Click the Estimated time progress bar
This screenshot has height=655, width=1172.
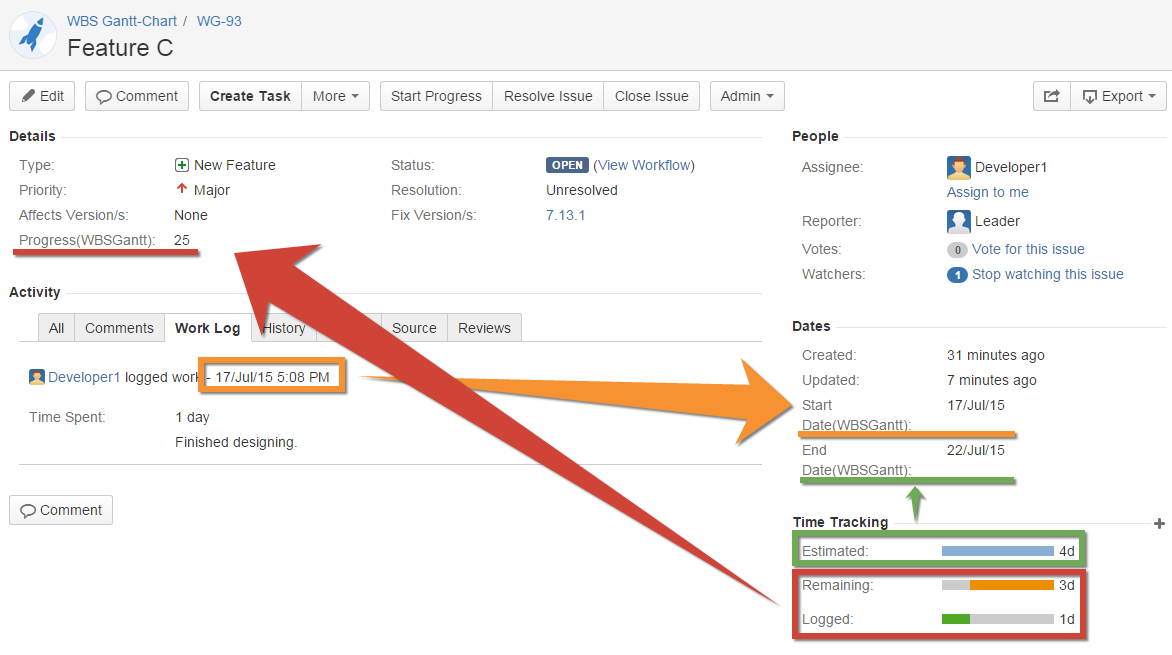pos(997,551)
